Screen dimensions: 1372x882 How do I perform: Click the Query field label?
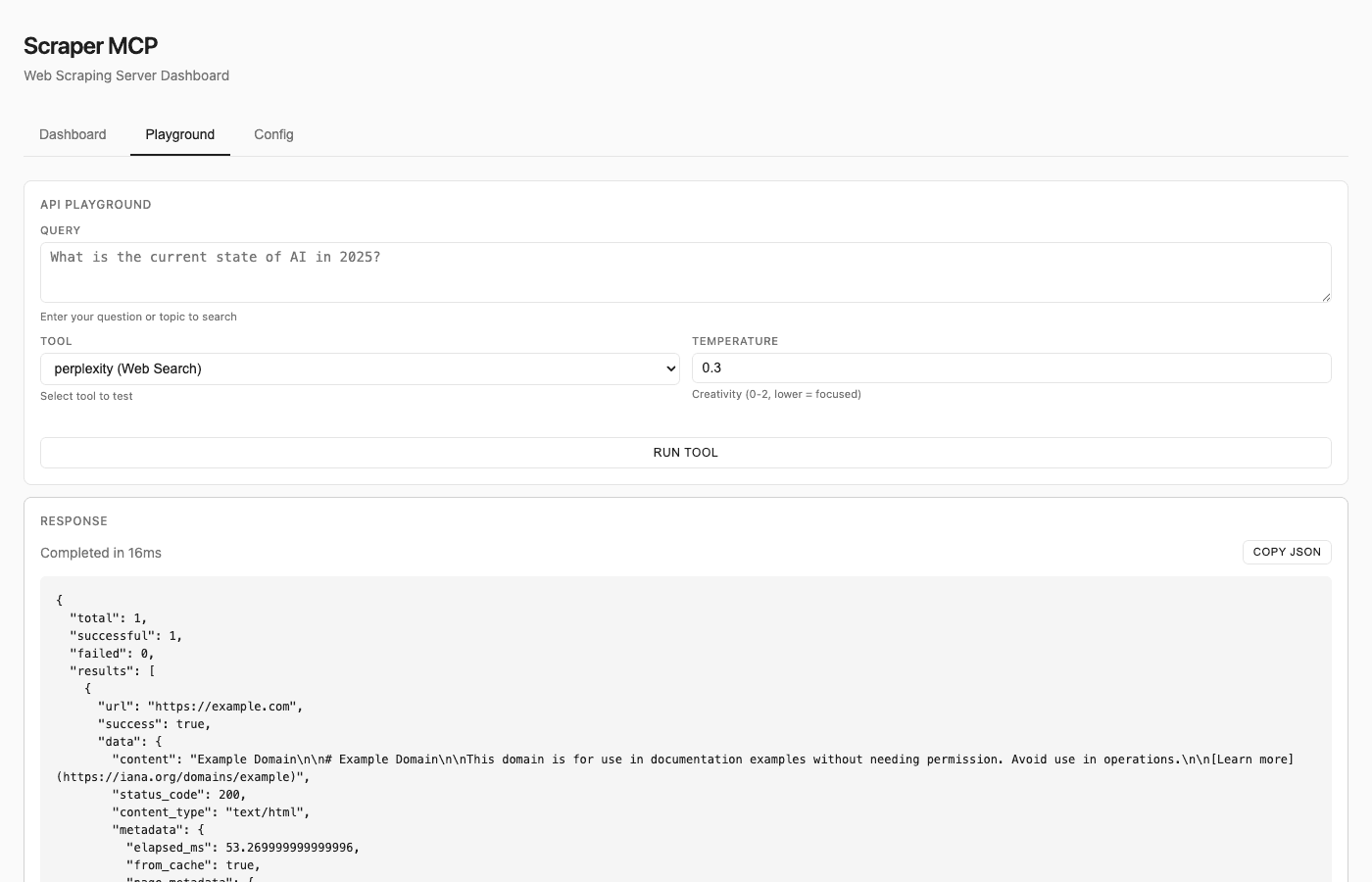click(x=60, y=230)
